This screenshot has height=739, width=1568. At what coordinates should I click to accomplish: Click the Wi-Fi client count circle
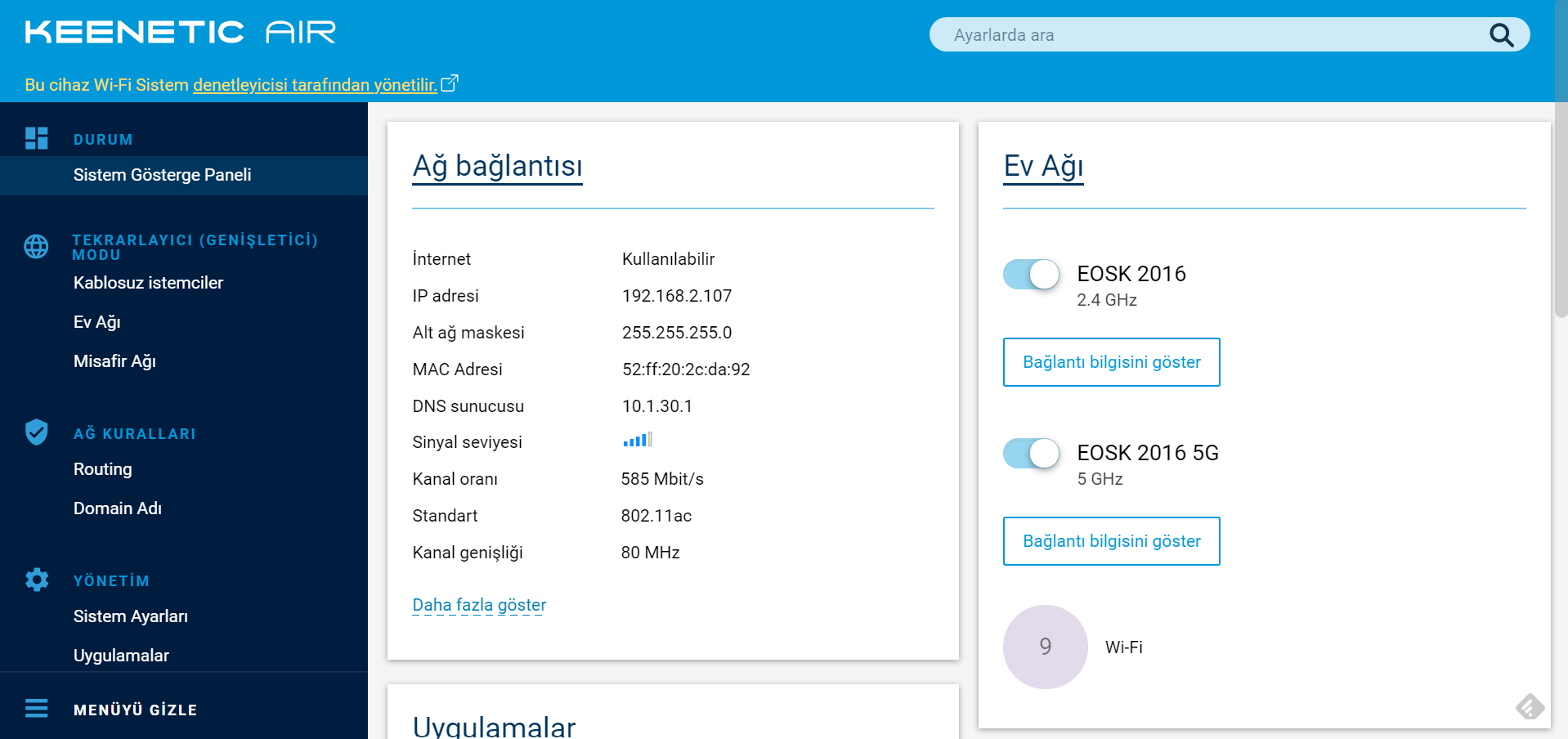[x=1045, y=647]
